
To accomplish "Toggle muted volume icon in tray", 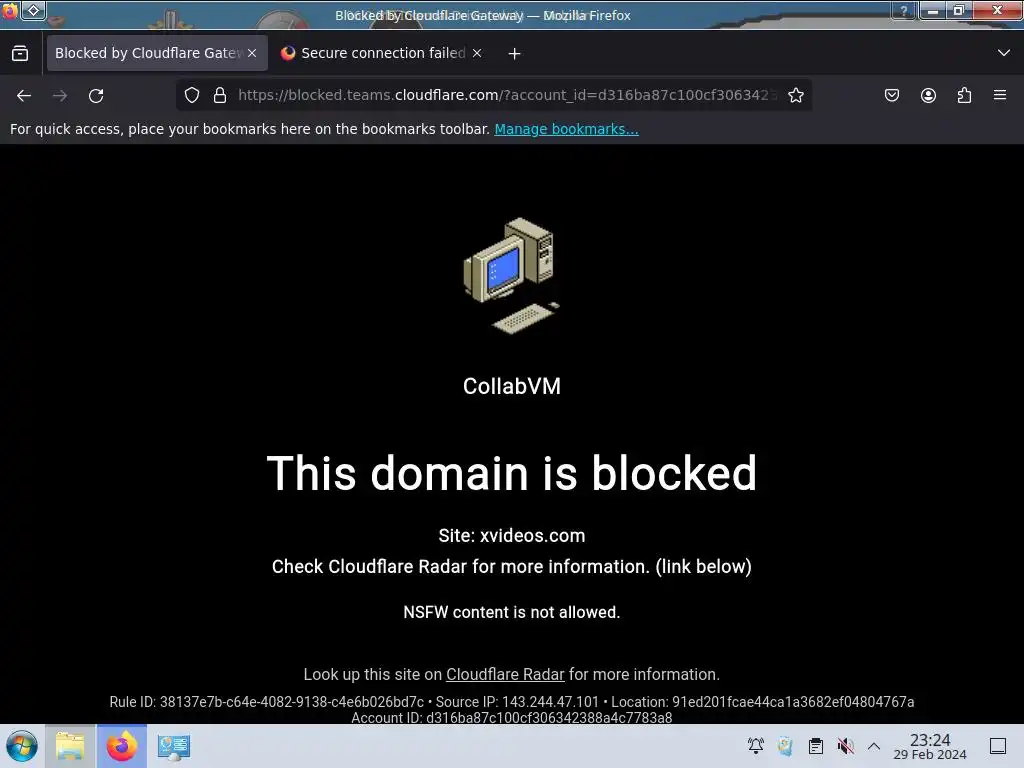I will [x=846, y=746].
